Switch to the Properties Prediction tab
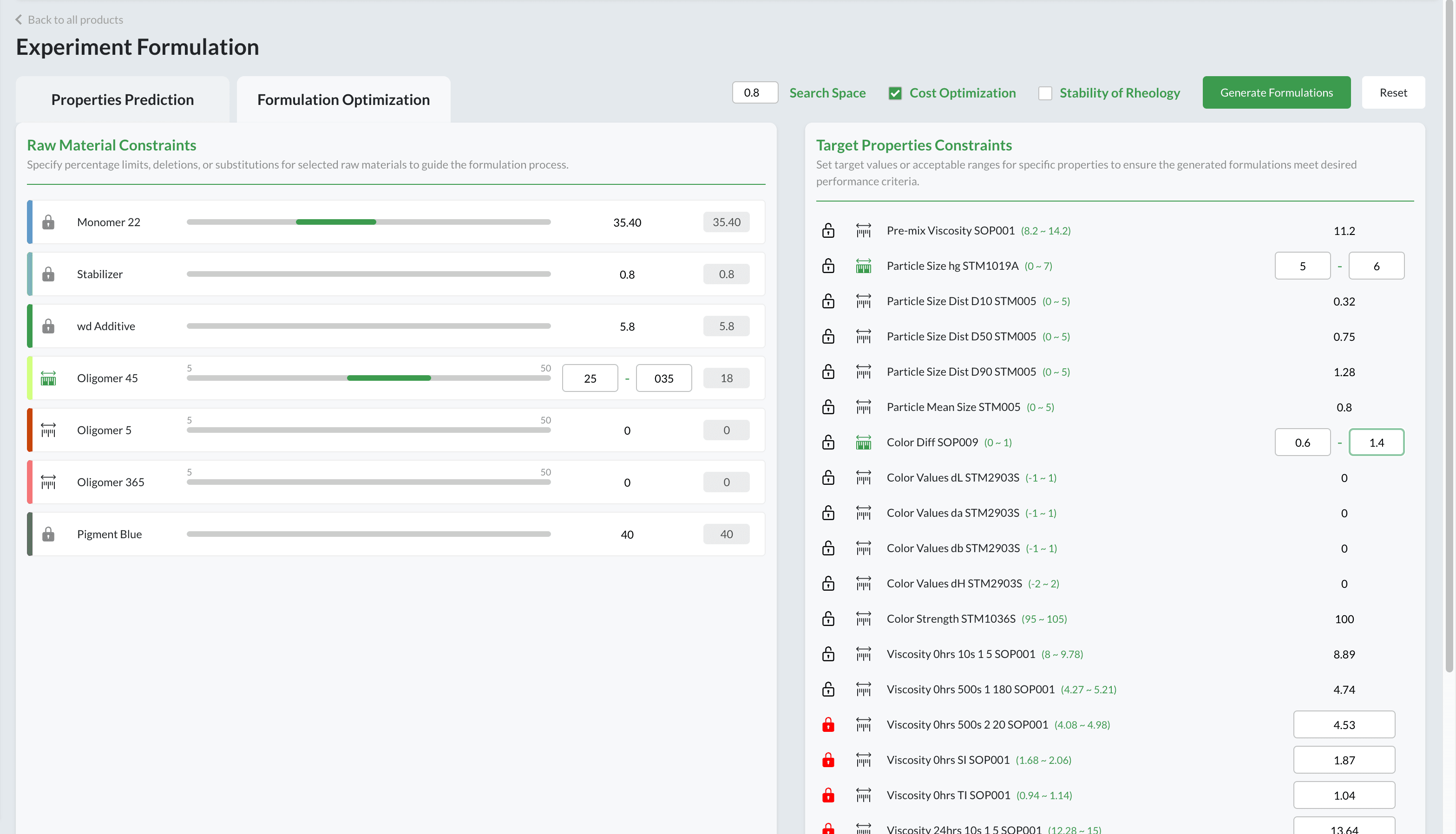The height and width of the screenshot is (834, 1456). (122, 100)
